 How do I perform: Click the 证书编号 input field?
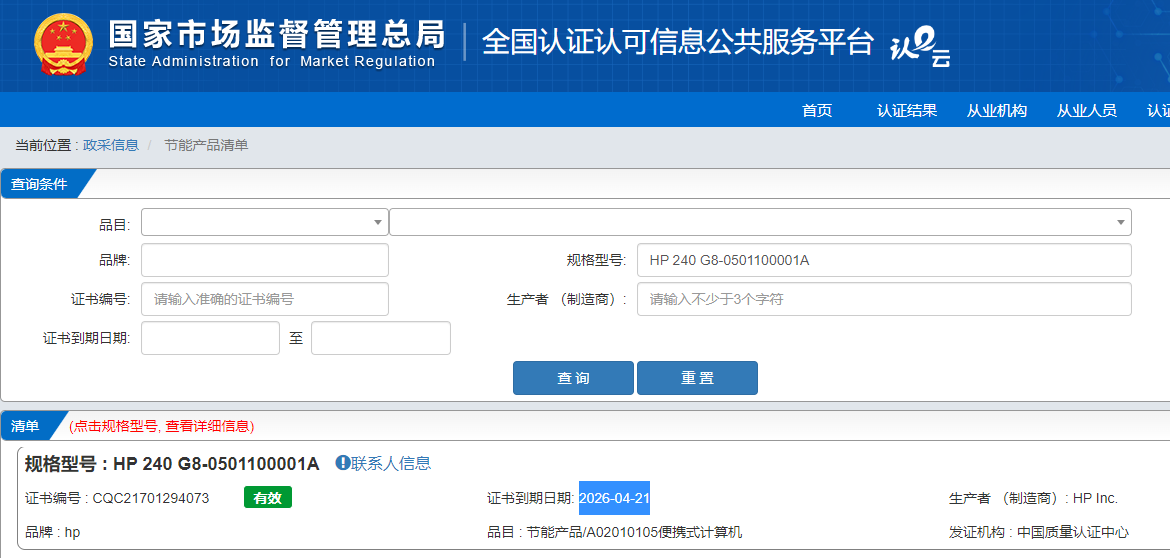point(265,299)
